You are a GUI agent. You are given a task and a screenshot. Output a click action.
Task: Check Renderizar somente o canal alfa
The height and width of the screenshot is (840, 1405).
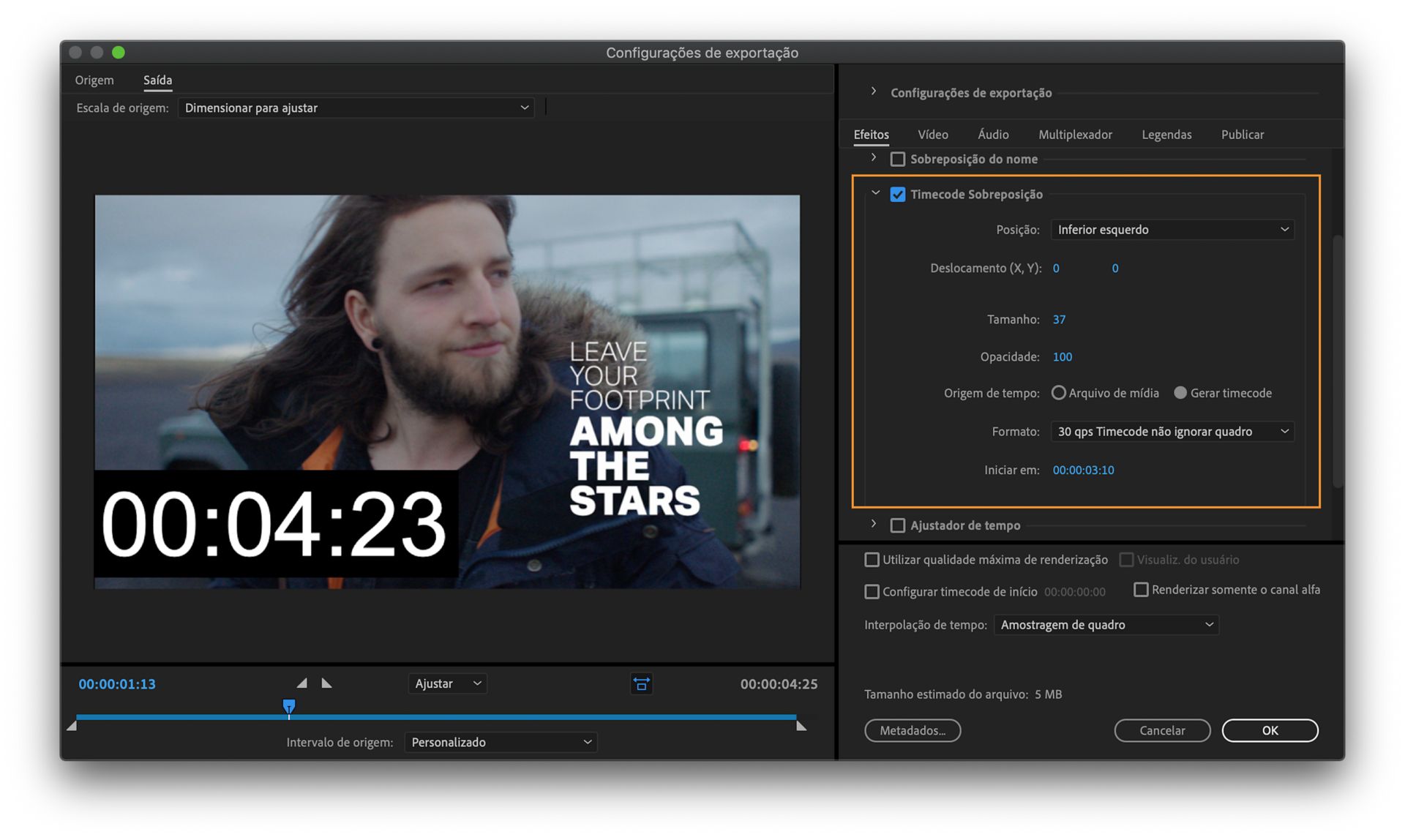[x=1141, y=589]
